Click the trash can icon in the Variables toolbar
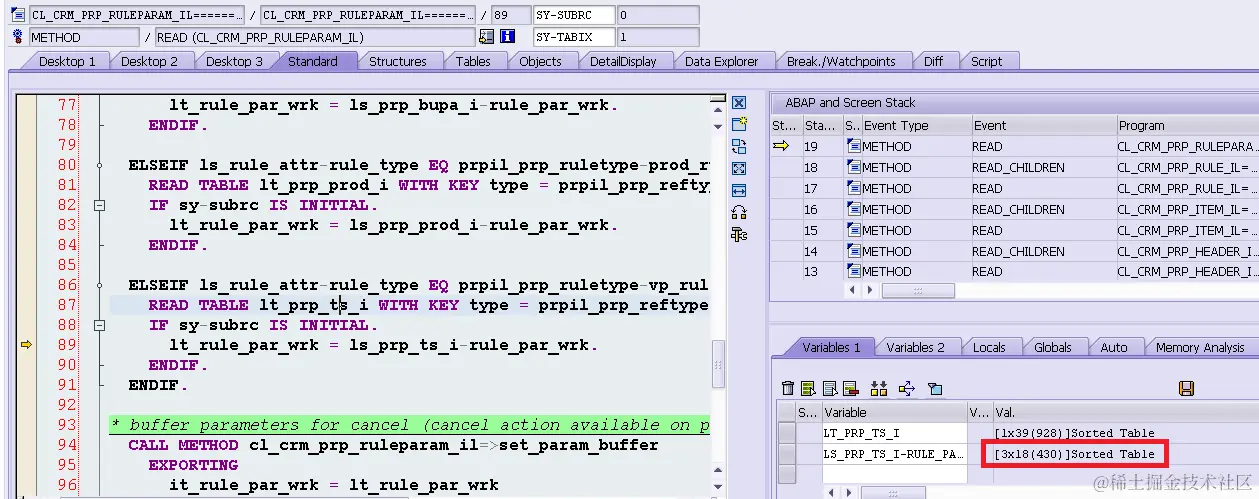Screen dimensions: 1259x499 coord(788,388)
